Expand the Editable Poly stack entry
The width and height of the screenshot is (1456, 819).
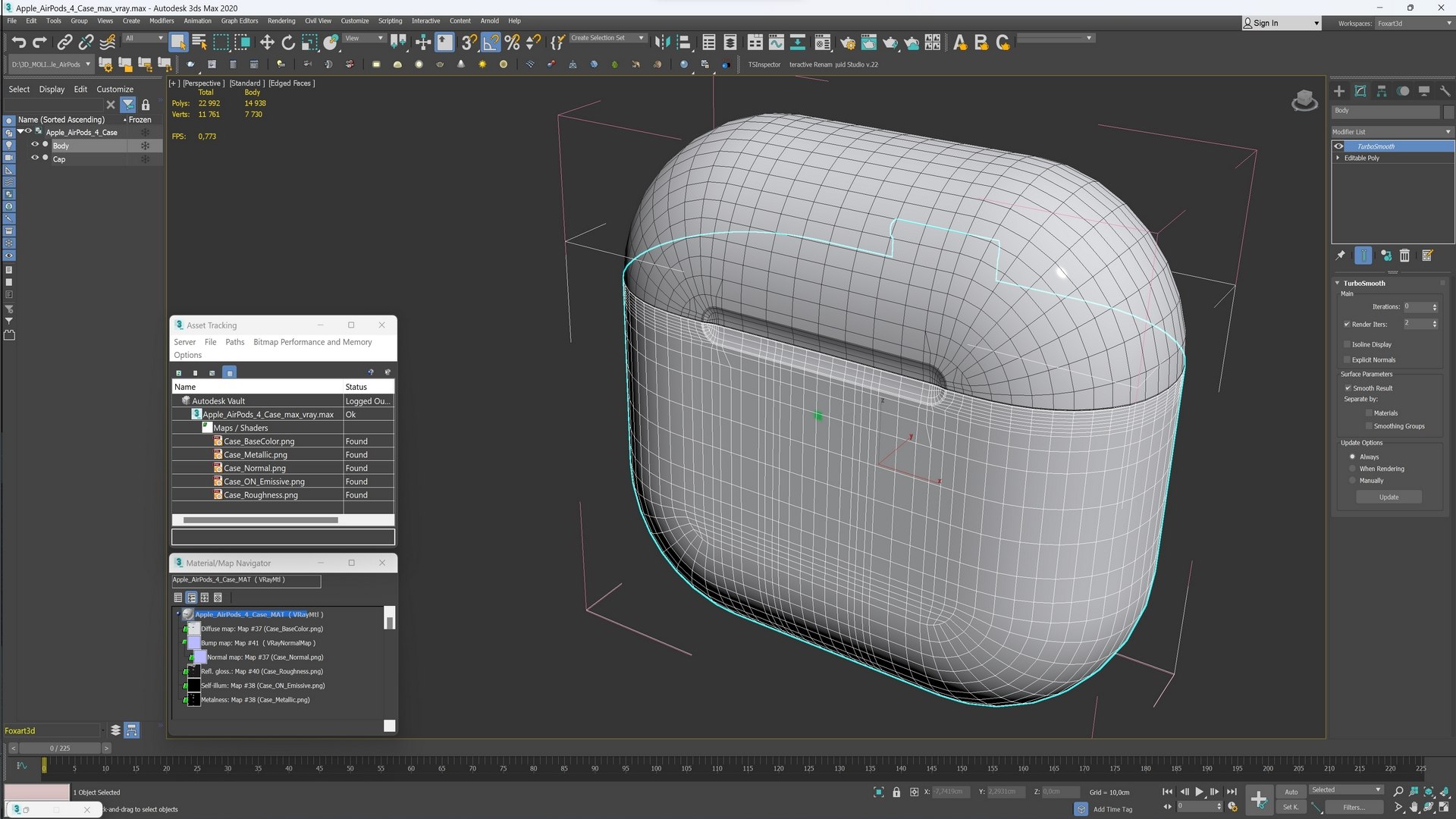pos(1338,158)
